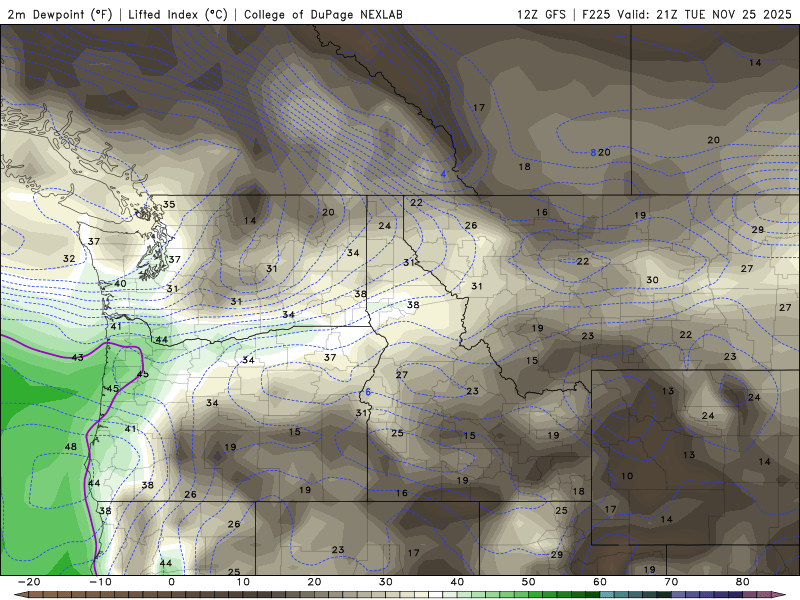Click the dewpoint value '43' near purple contour

pos(78,358)
